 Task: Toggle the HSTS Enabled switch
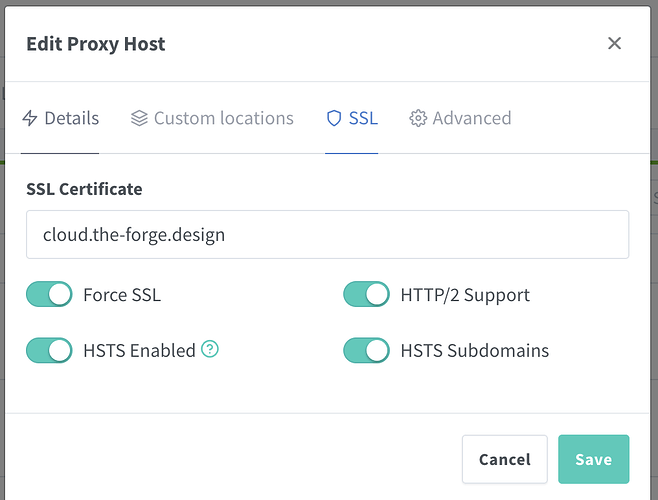pyautogui.click(x=49, y=350)
